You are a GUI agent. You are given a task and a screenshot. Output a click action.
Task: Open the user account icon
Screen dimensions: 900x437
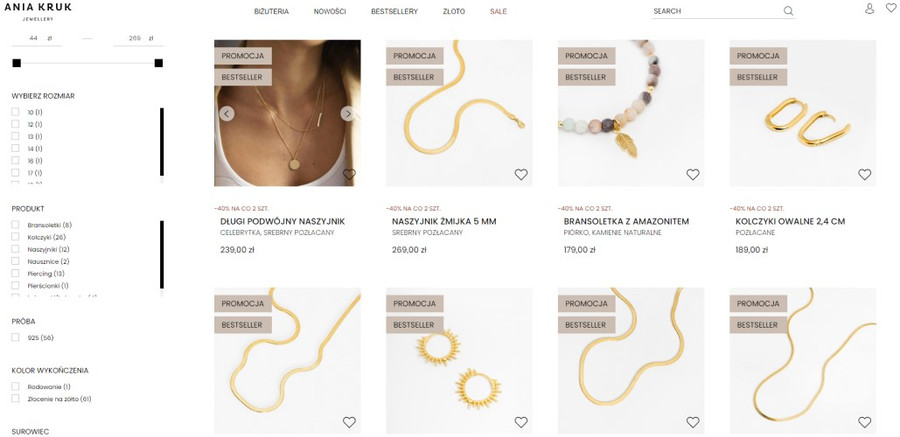(x=869, y=9)
